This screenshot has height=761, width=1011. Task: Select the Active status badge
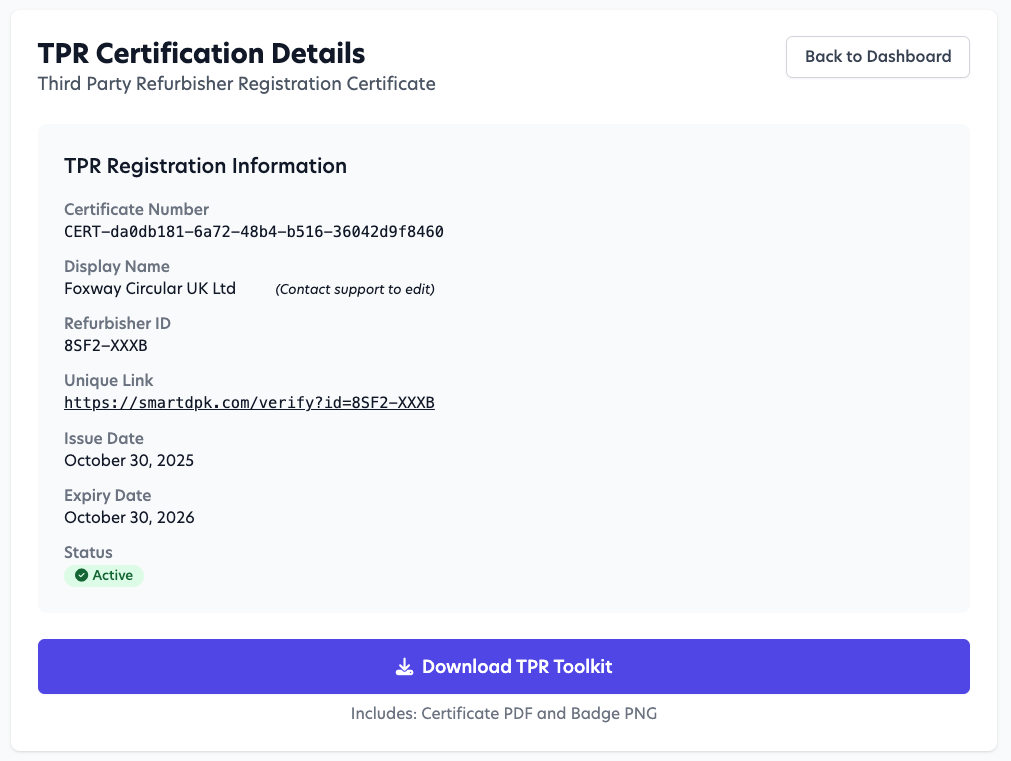(103, 575)
